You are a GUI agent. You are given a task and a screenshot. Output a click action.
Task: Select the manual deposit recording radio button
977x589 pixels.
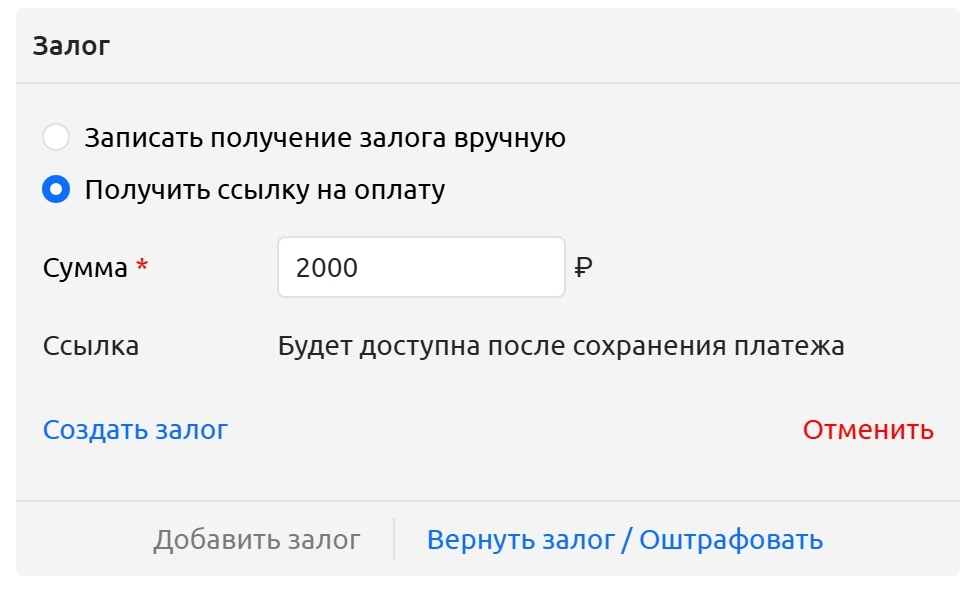56,138
